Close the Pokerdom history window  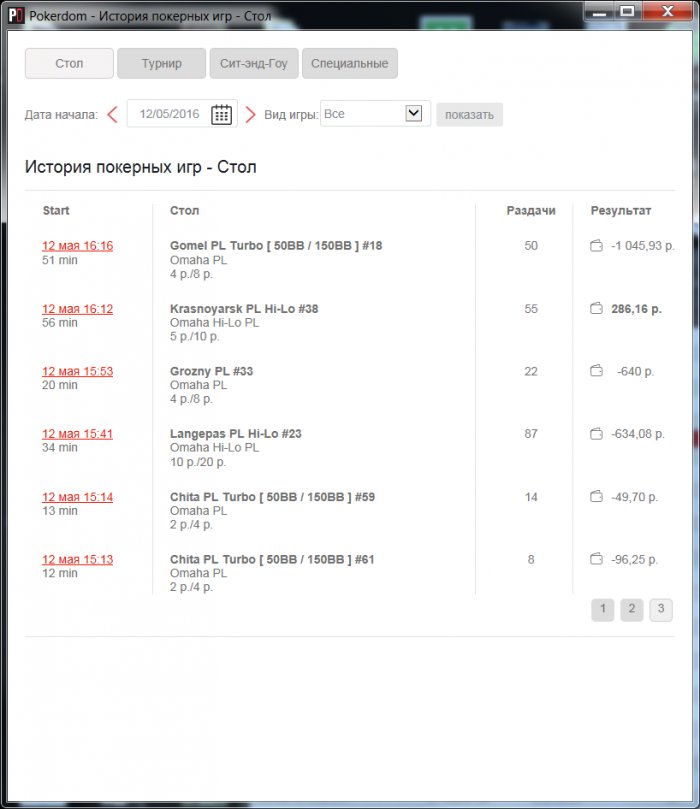tap(668, 12)
